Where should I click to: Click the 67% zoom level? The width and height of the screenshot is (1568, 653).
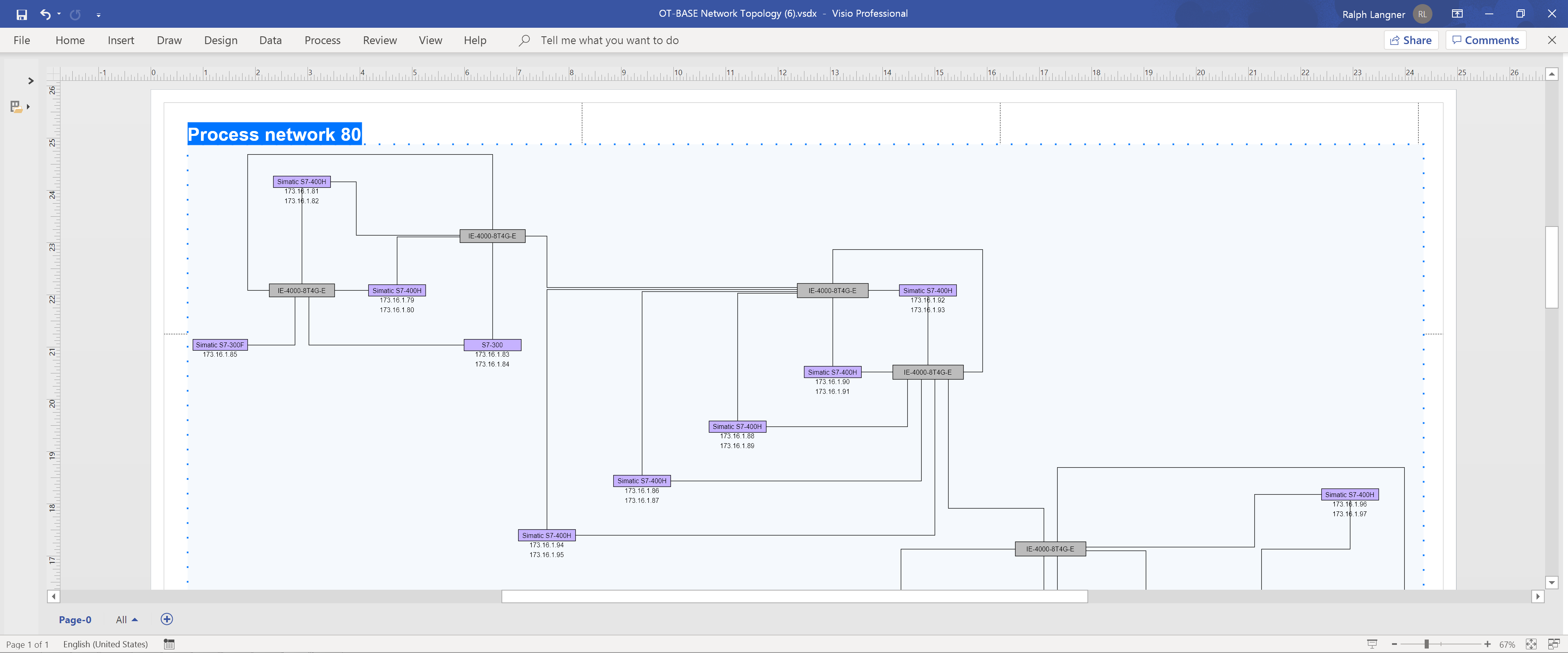[x=1507, y=644]
